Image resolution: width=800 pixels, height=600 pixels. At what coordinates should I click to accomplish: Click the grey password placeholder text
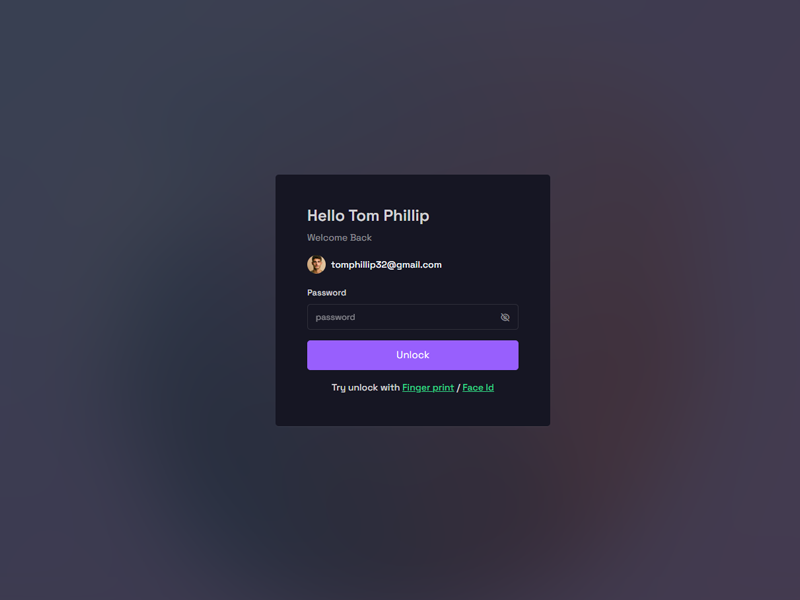[335, 317]
